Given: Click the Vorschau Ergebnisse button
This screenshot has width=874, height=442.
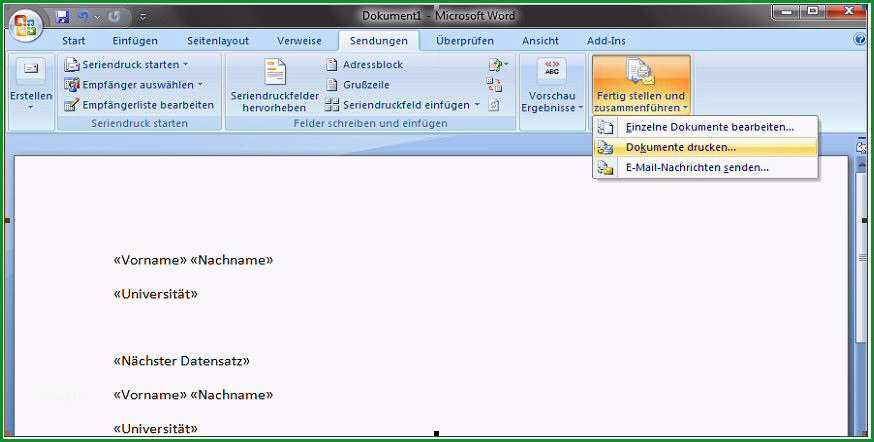Looking at the screenshot, I should 552,84.
